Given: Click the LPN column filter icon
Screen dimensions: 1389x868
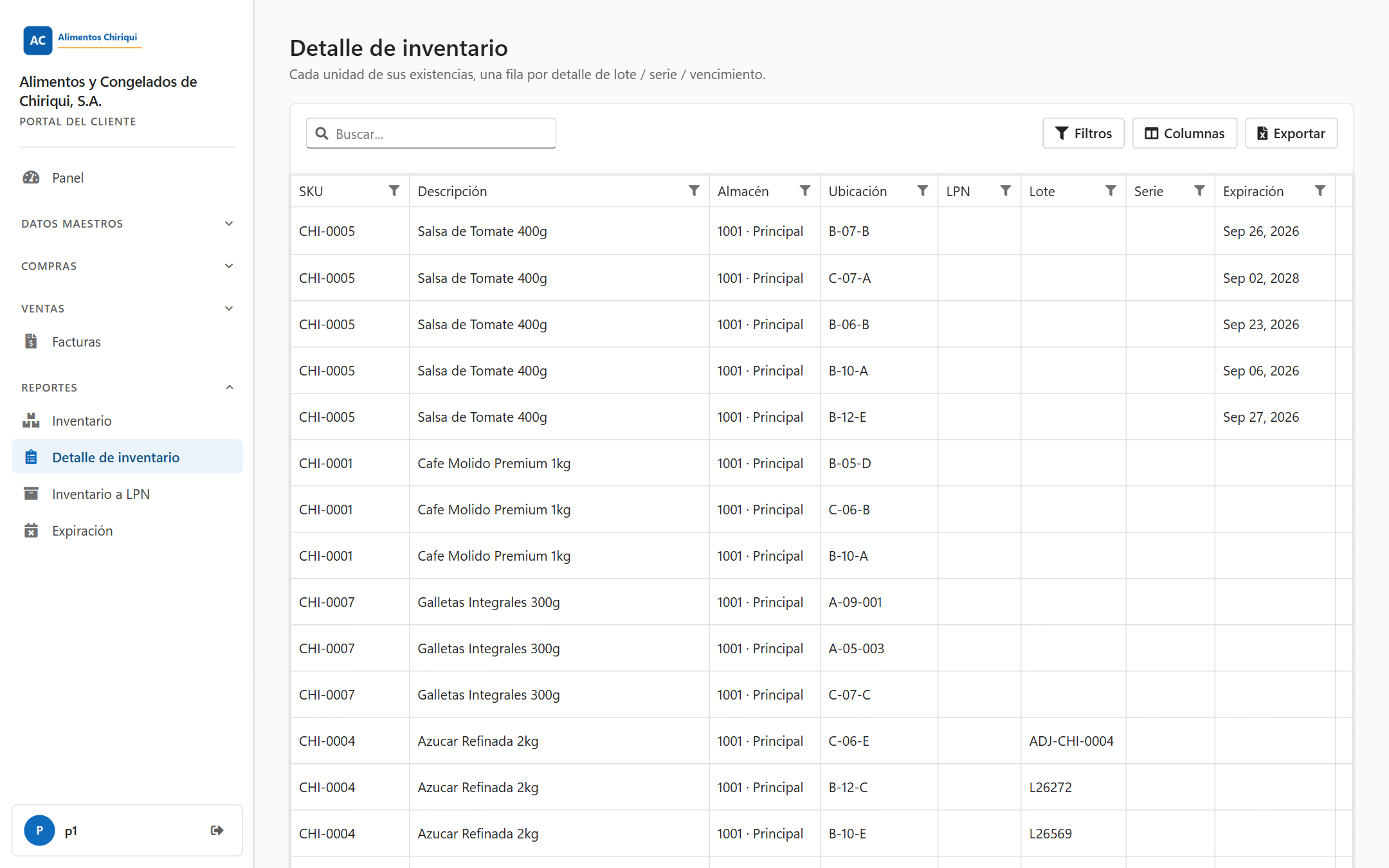Looking at the screenshot, I should click(x=1005, y=191).
